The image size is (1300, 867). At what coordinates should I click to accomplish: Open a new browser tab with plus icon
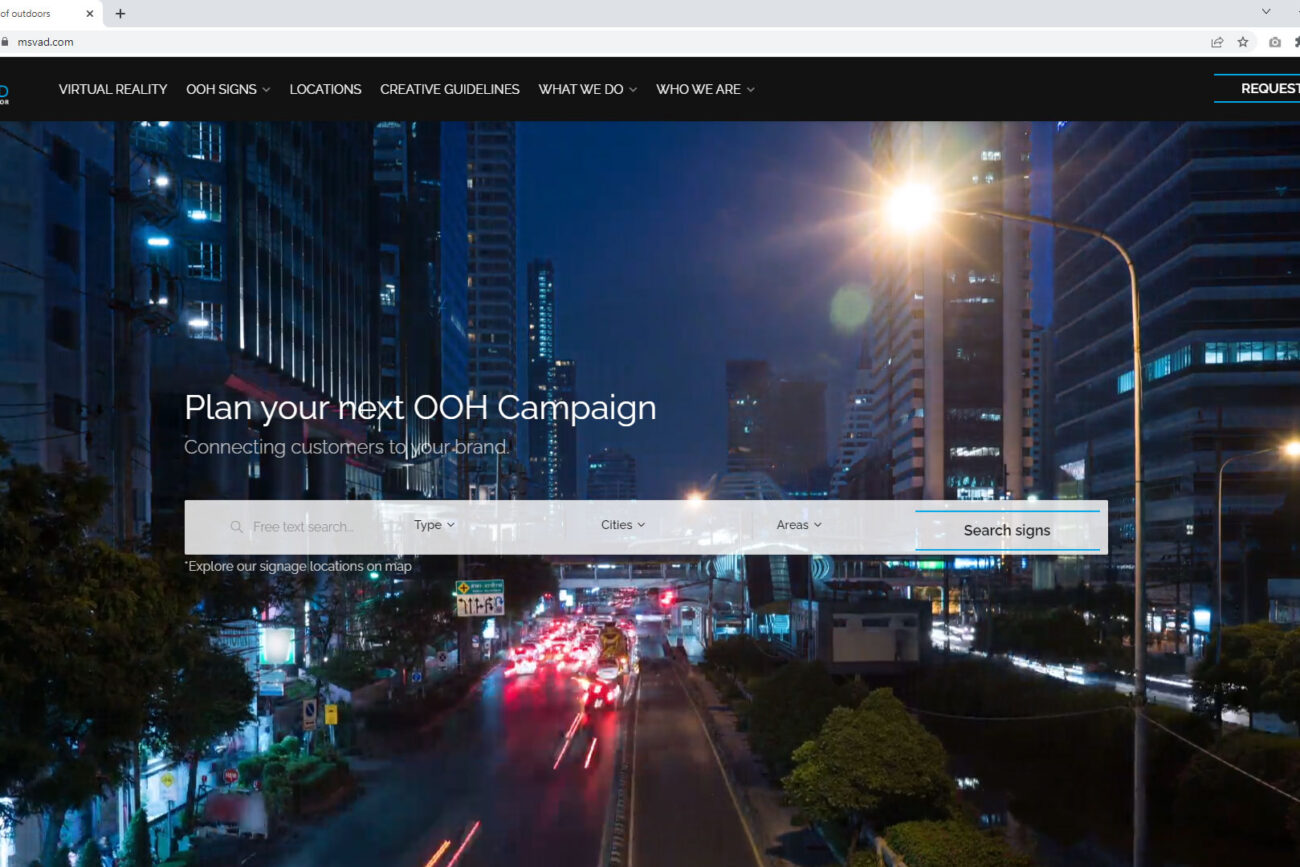(x=120, y=14)
